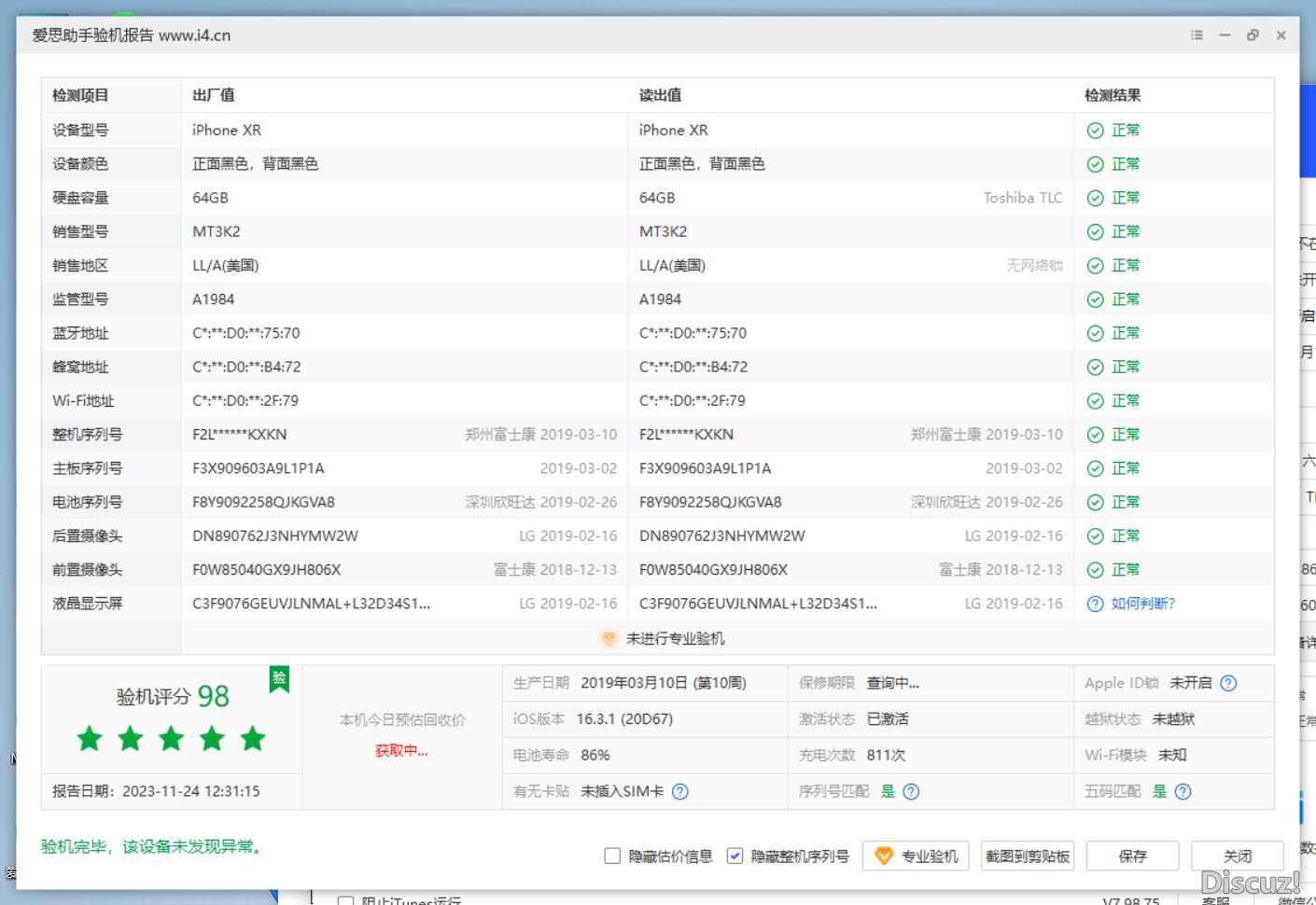Select the 主板序列号 F3X909603A9L1P1A factory value

coord(259,468)
